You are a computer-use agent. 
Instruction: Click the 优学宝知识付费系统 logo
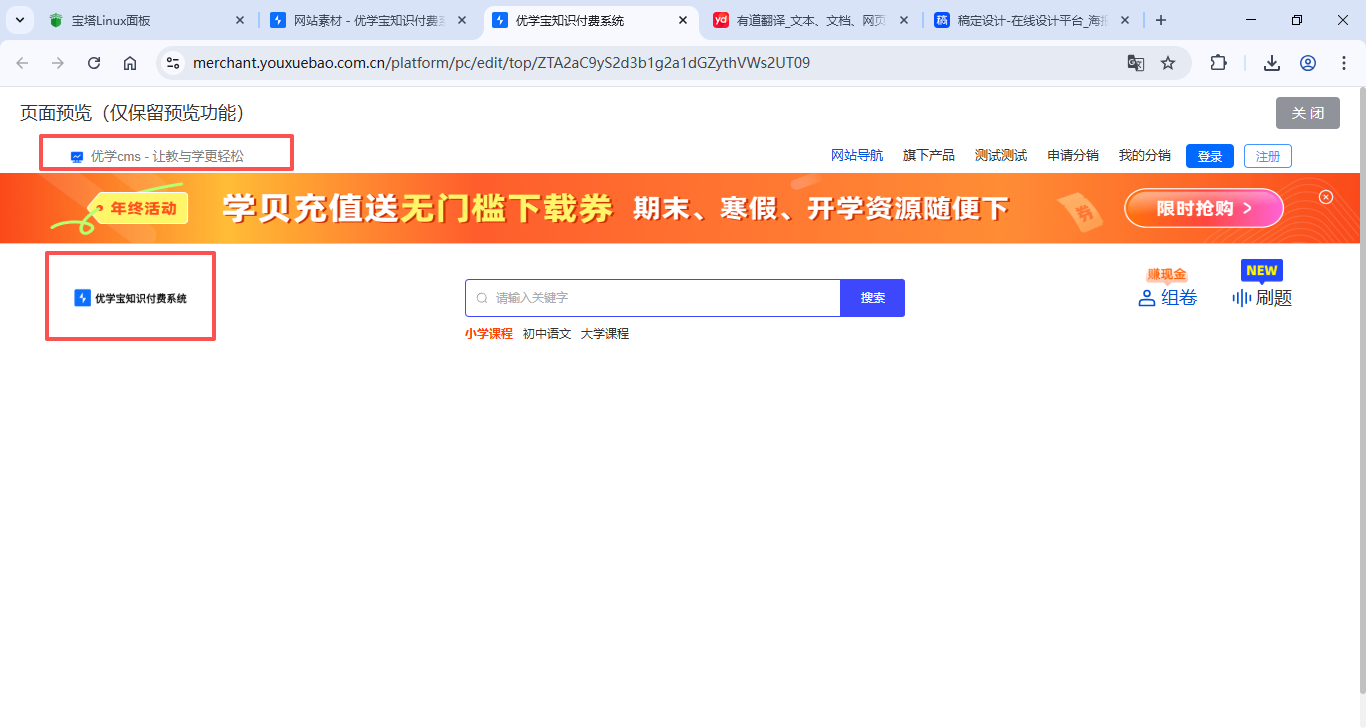pos(130,298)
